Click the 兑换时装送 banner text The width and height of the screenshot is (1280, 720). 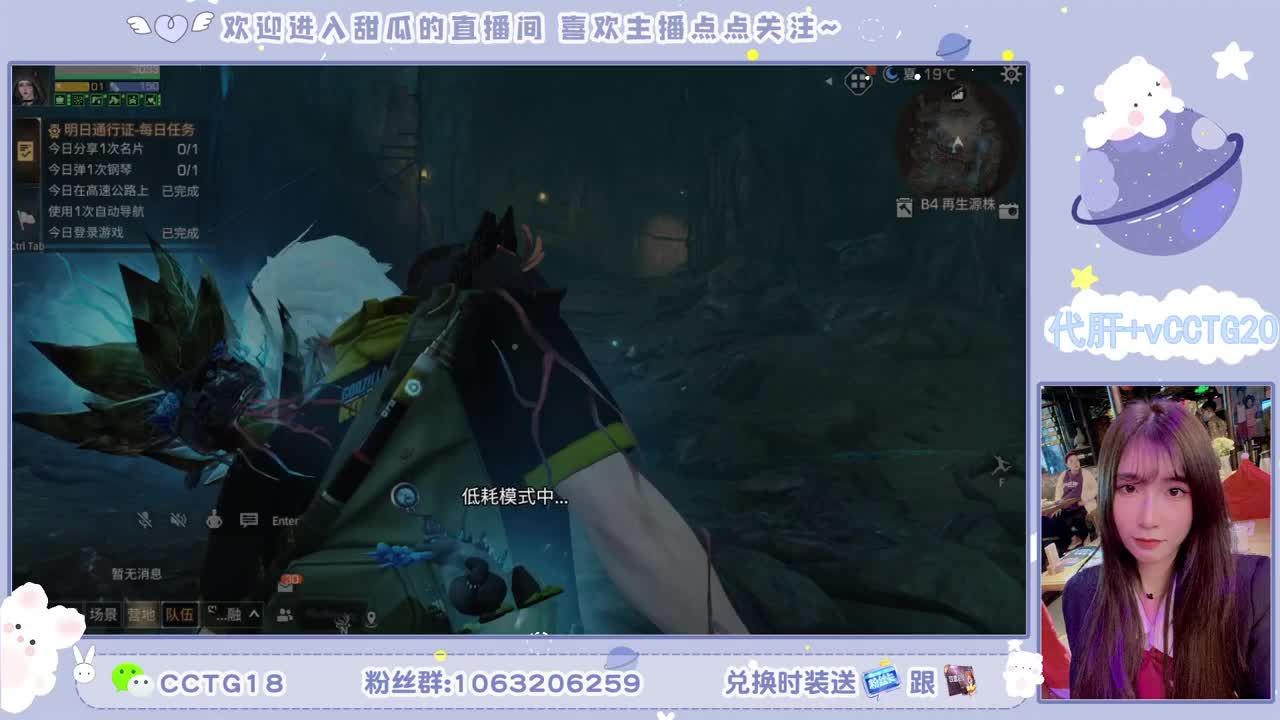[789, 683]
